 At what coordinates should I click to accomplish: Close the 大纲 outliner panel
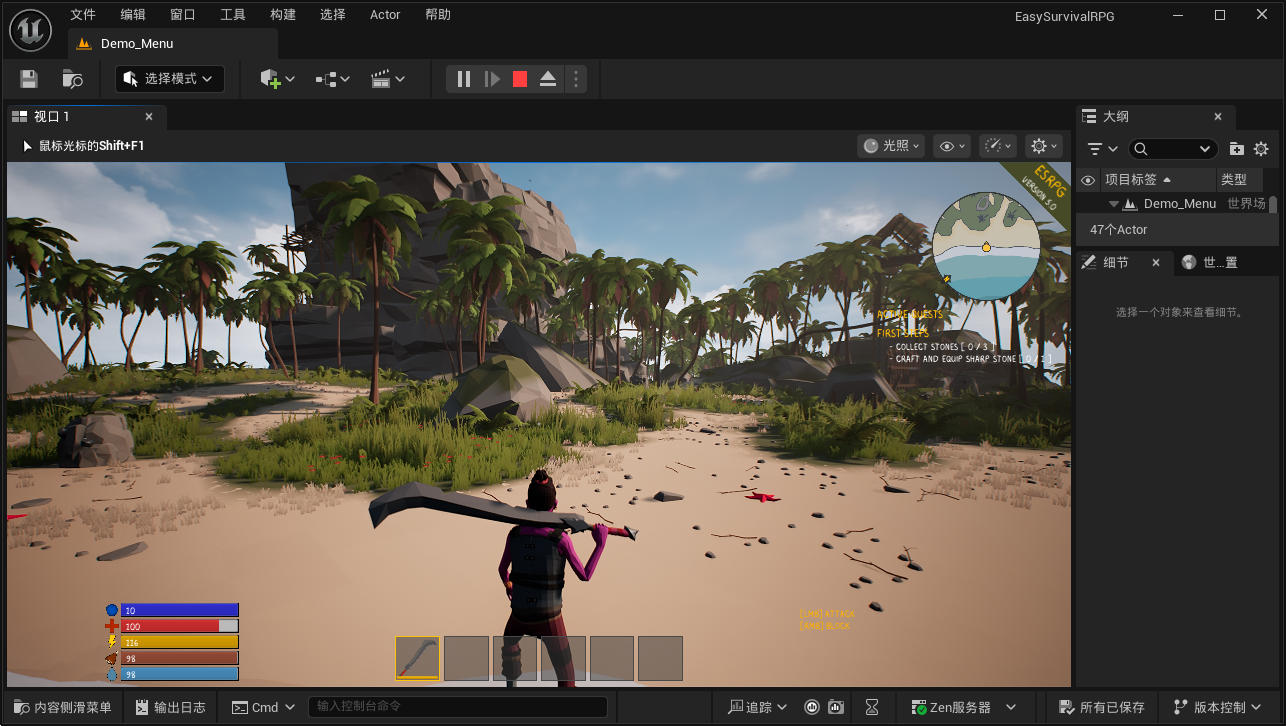tap(1217, 117)
